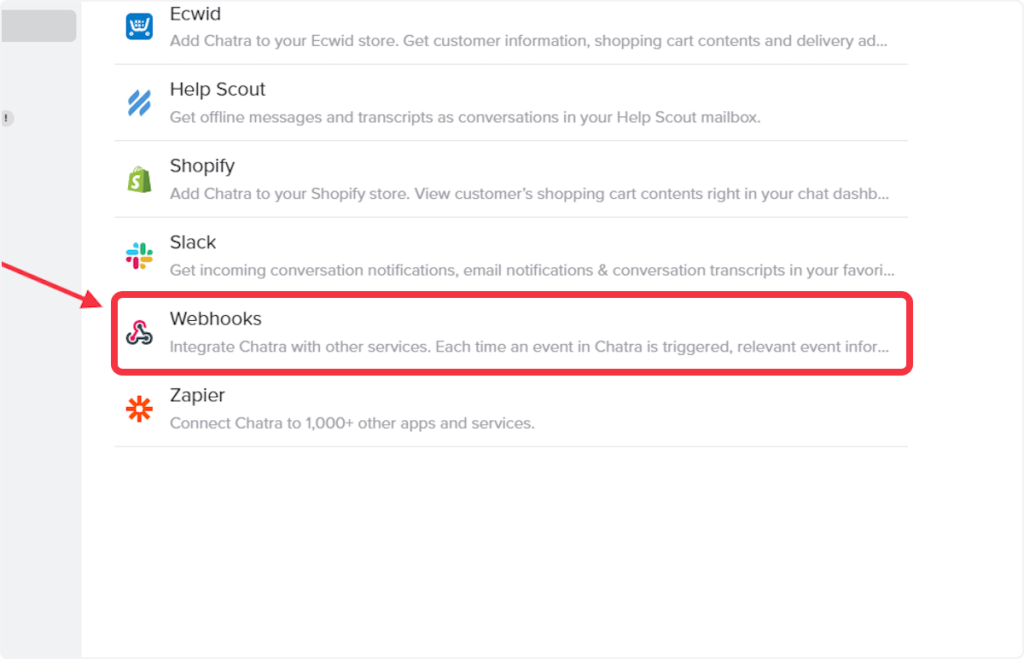Select the Shopify integration title

pos(202,166)
